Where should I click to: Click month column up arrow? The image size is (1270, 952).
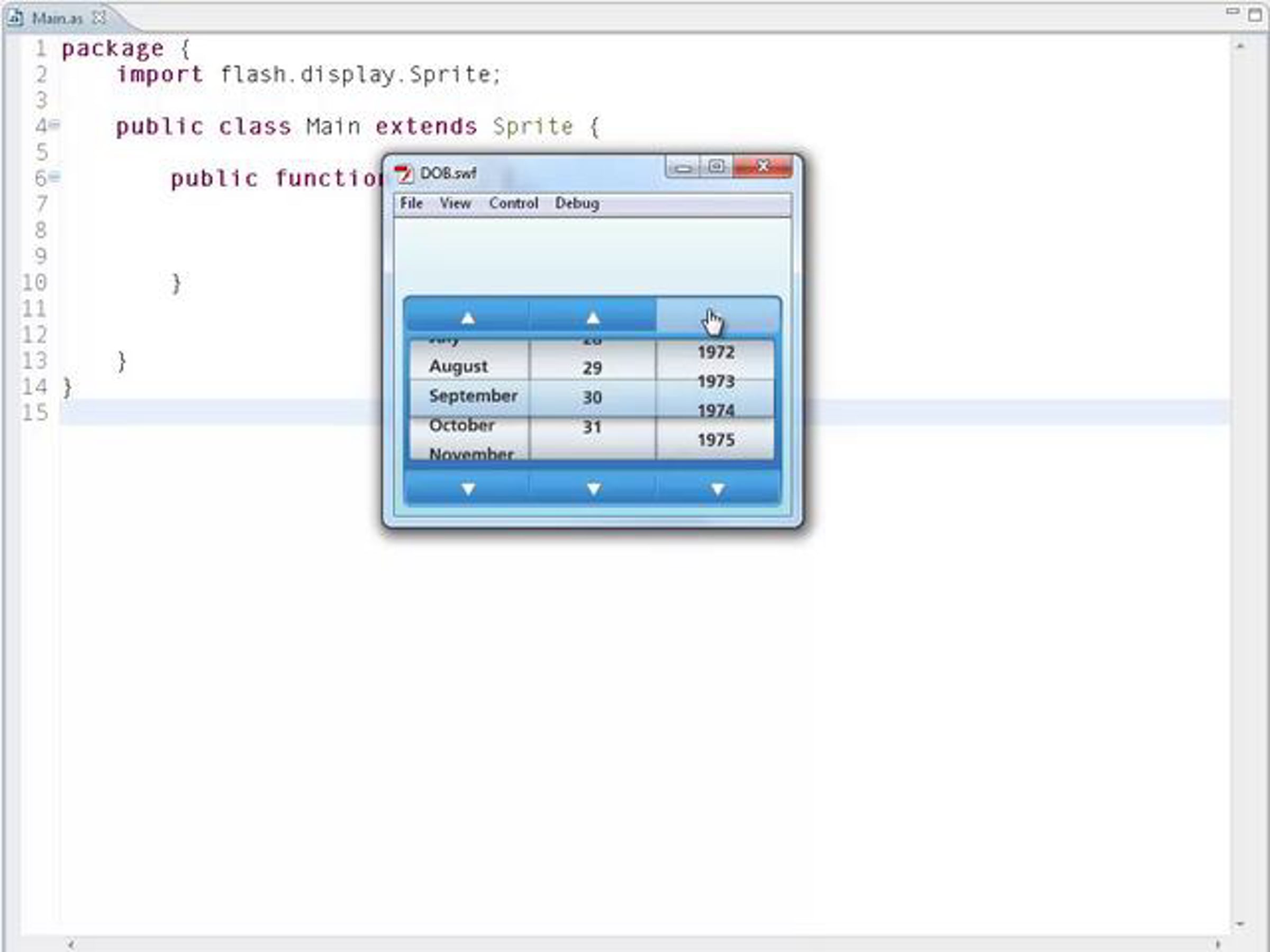point(467,317)
